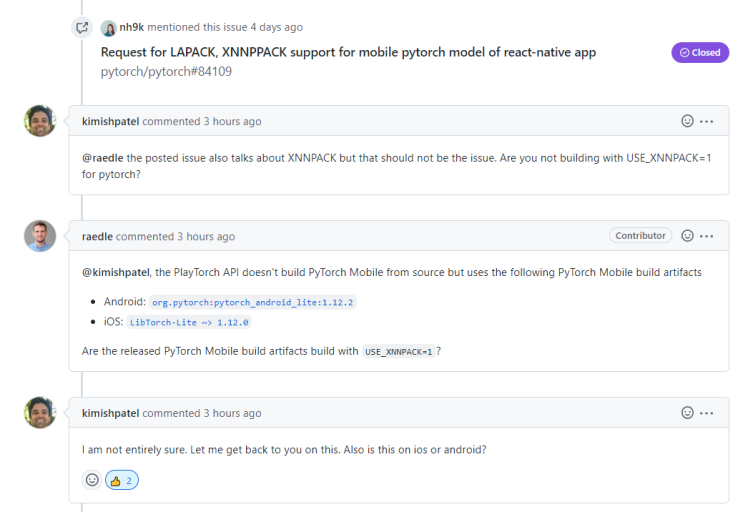Add reaction to raedle's comment
Viewport: 743px width, 512px height.
[687, 236]
